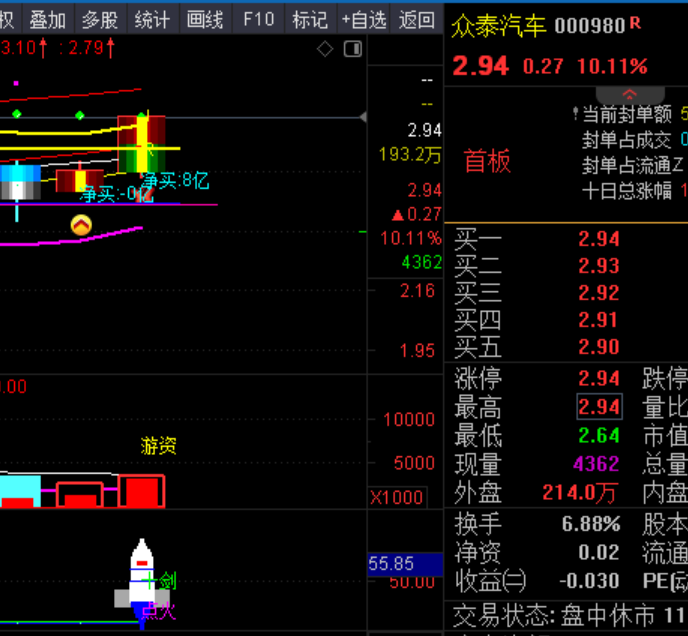Click the 封单占成交 label

(x=626, y=140)
